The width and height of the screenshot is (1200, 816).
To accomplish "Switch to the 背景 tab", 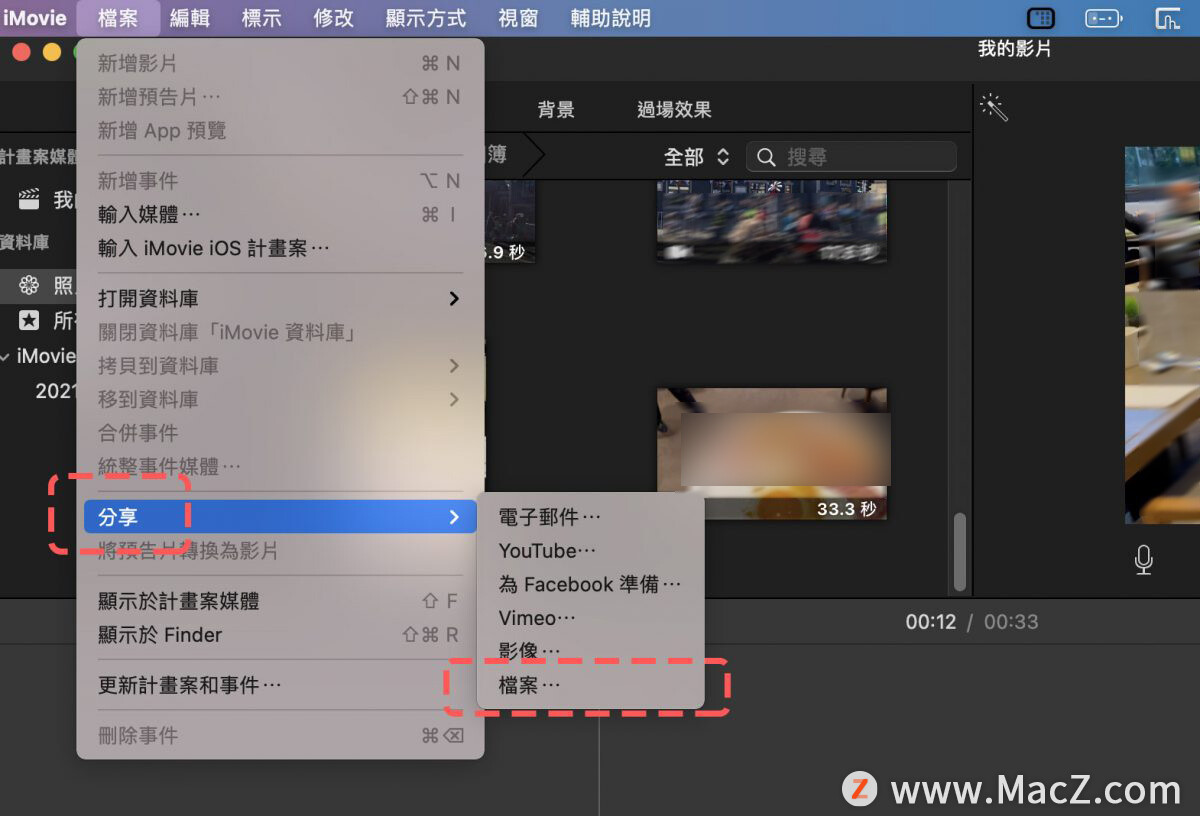I will click(556, 110).
